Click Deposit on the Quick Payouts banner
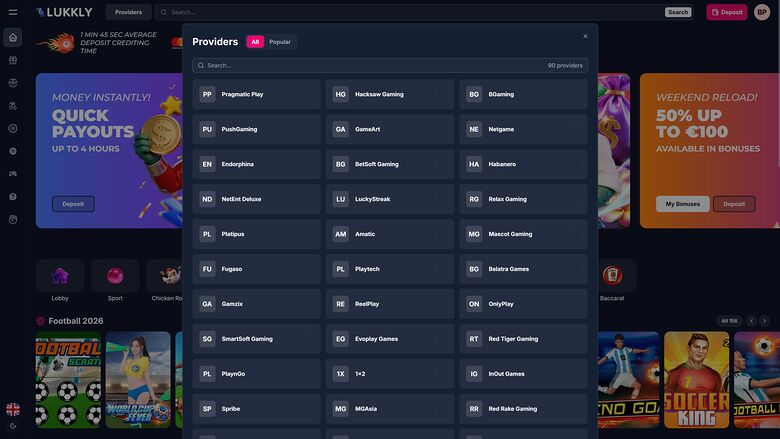The image size is (780, 439). [x=73, y=204]
